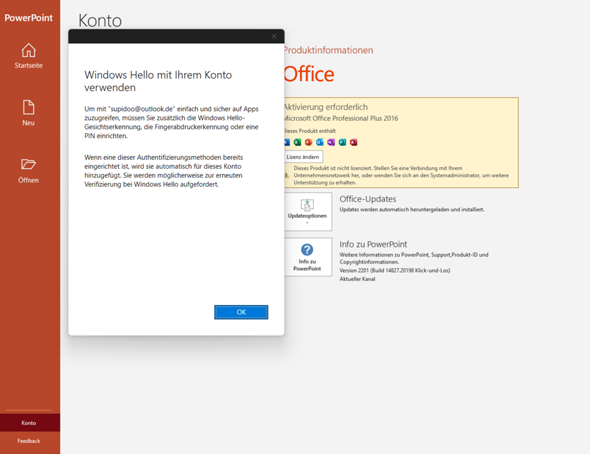
Task: Click the Word app icon
Action: [287, 142]
